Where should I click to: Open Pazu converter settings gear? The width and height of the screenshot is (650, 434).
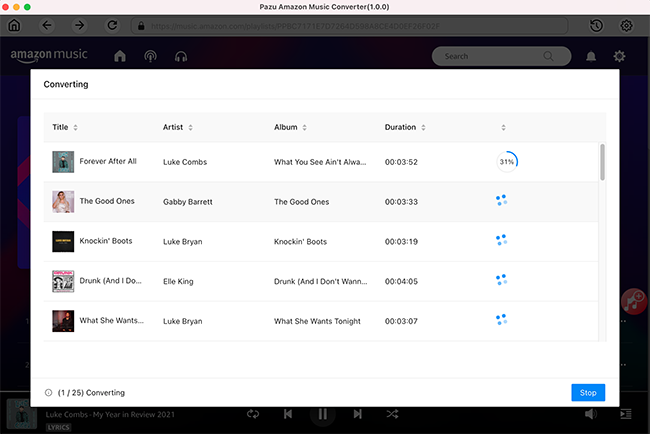(626, 26)
